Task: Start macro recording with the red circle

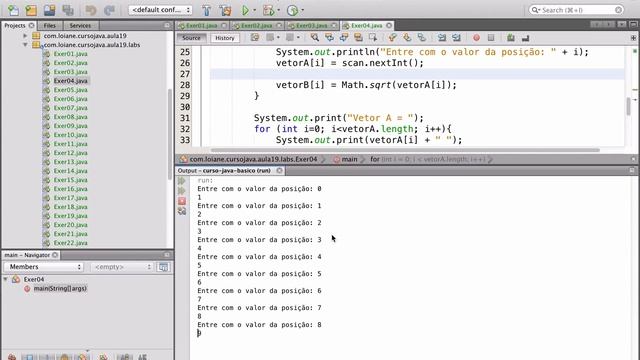Action: tap(476, 38)
